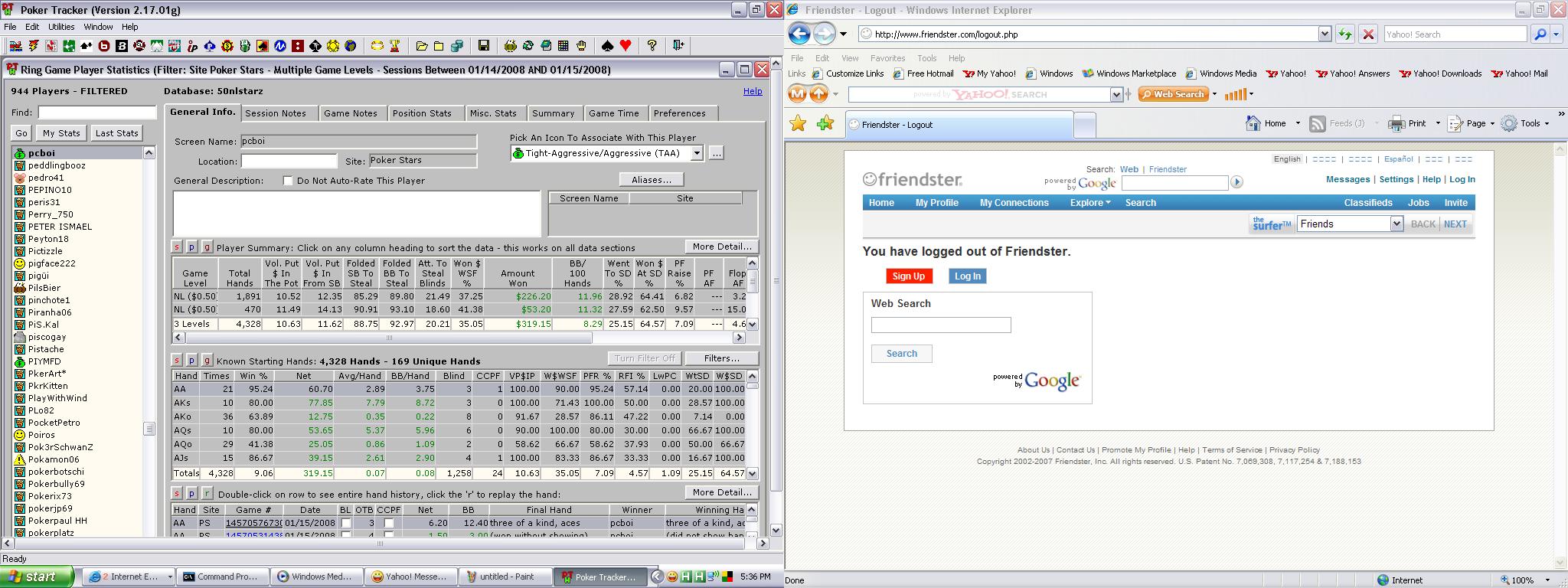Image resolution: width=1568 pixels, height=588 pixels.
Task: Open help via the yellow question mark icon
Action: pyautogui.click(x=652, y=46)
